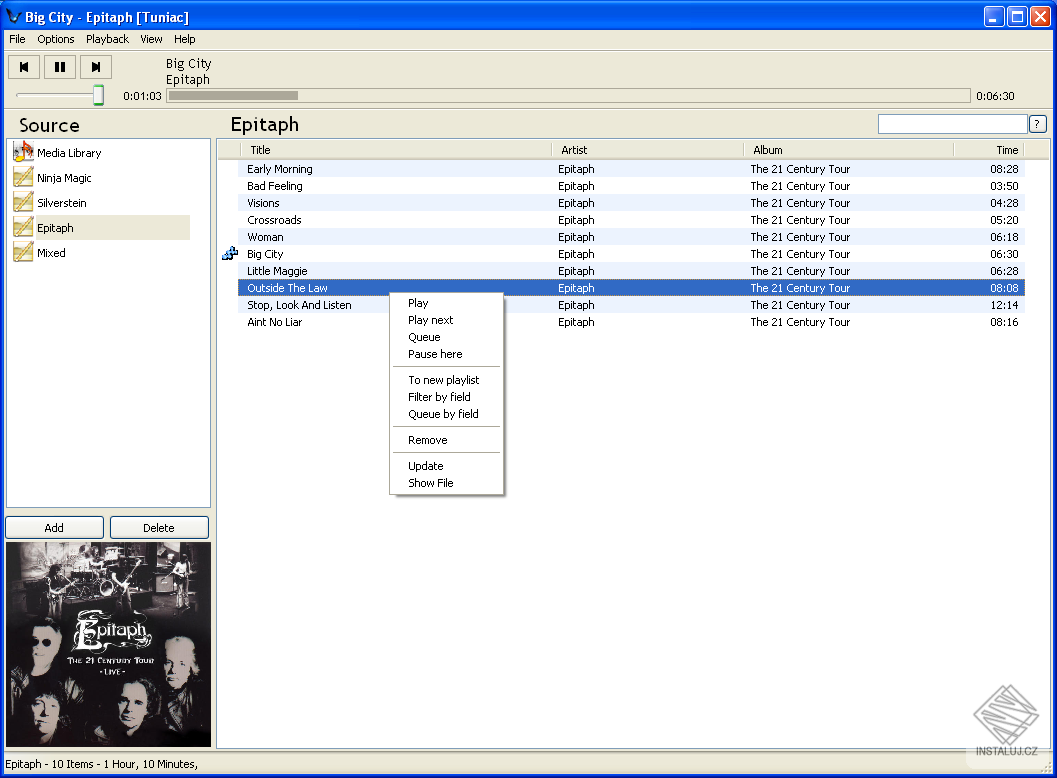Click the search help question mark button
The image size is (1057, 778).
(1037, 124)
